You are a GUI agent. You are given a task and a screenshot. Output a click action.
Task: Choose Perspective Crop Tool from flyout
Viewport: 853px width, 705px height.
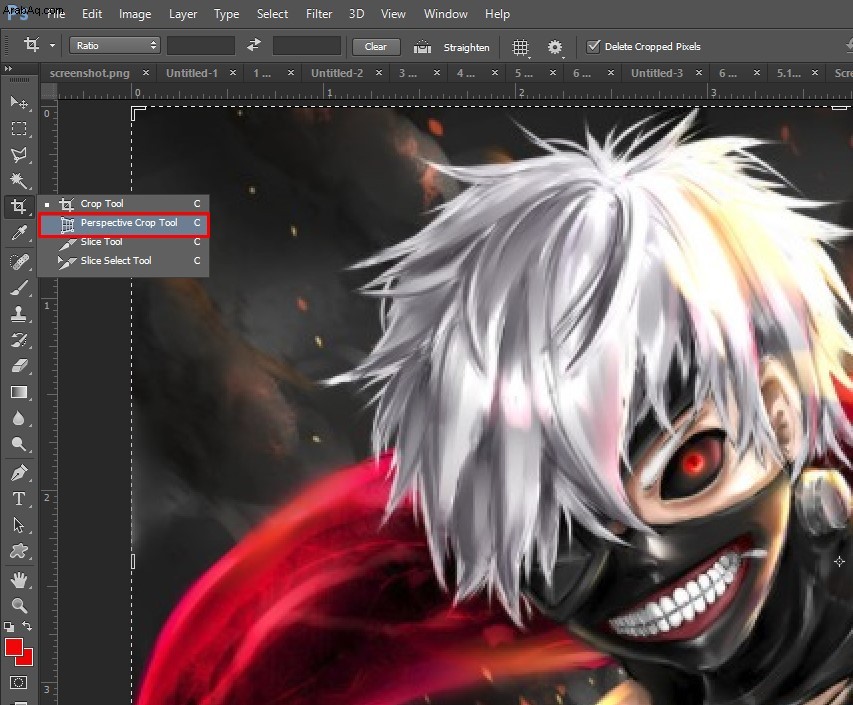pos(123,223)
